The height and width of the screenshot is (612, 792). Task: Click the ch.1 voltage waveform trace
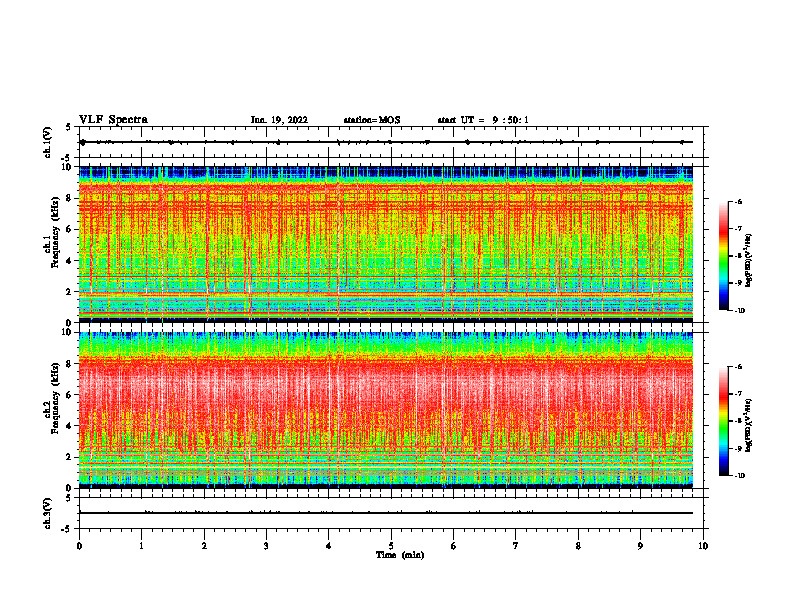coord(386,142)
